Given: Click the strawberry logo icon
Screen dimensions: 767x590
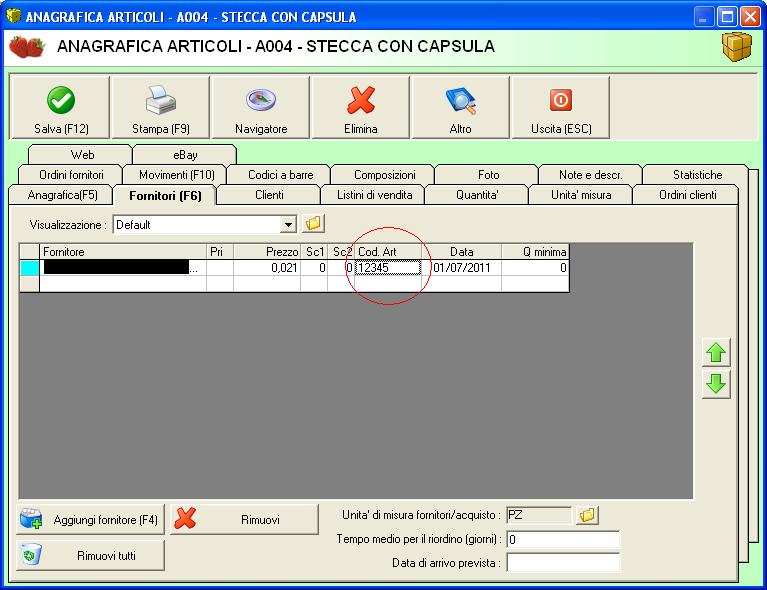Looking at the screenshot, I should tap(27, 47).
